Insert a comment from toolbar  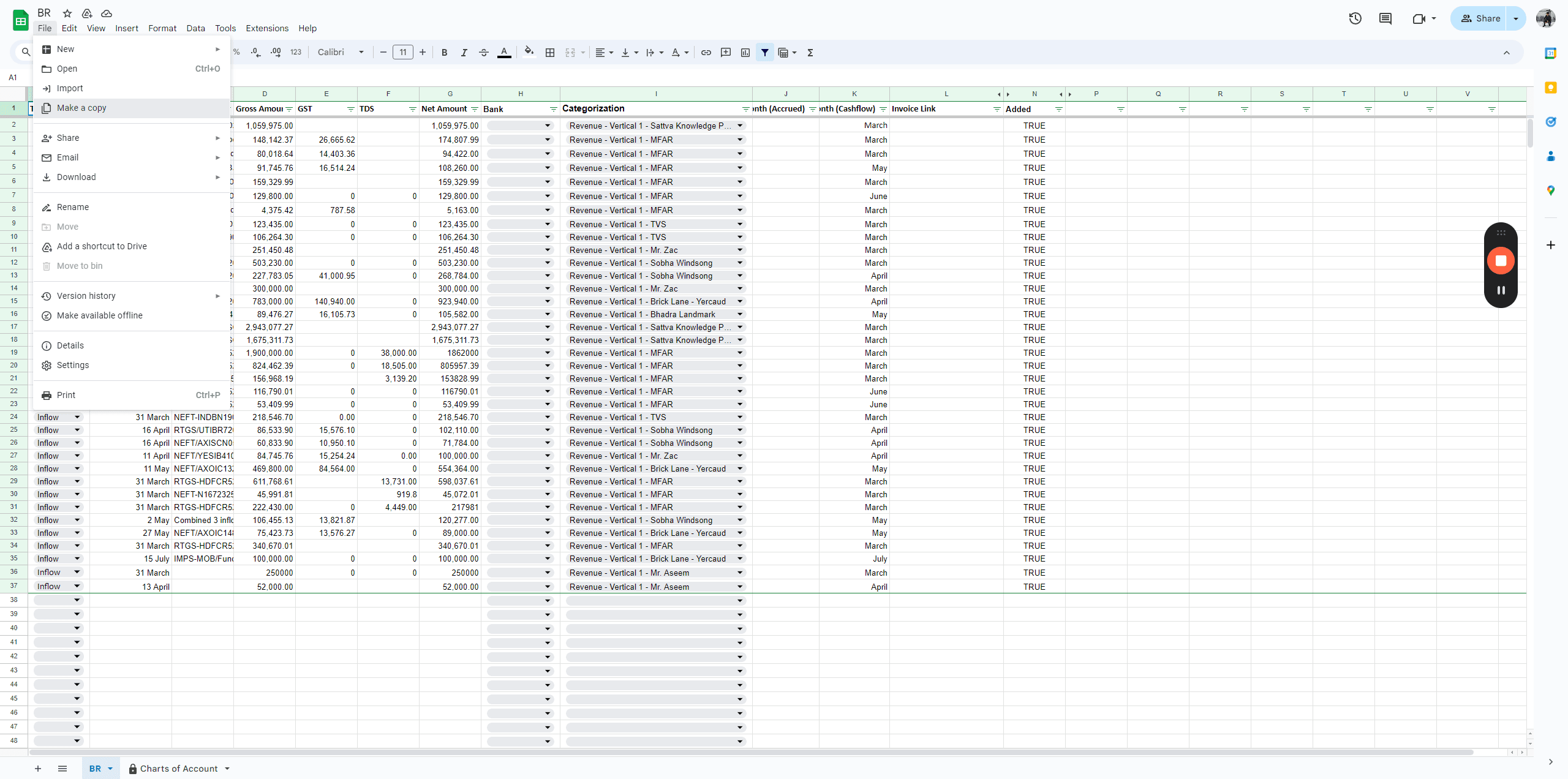click(x=725, y=53)
